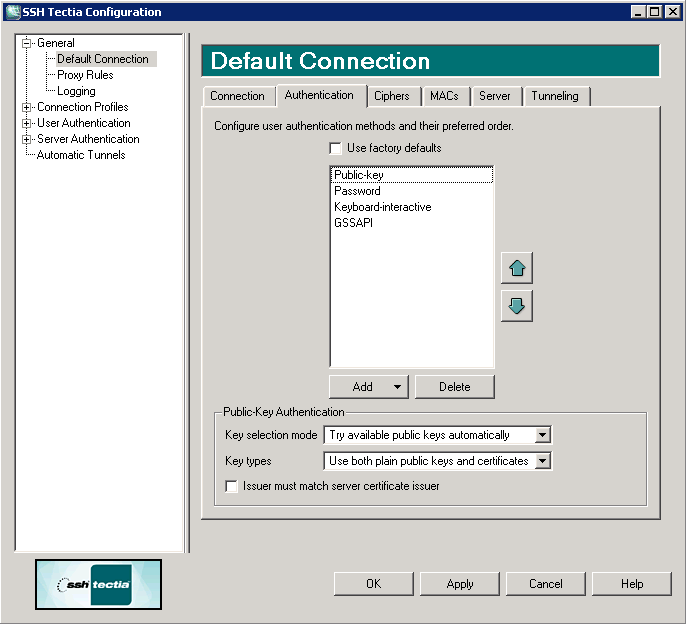Select Server Authentication tree label
The image size is (686, 624).
(x=88, y=140)
